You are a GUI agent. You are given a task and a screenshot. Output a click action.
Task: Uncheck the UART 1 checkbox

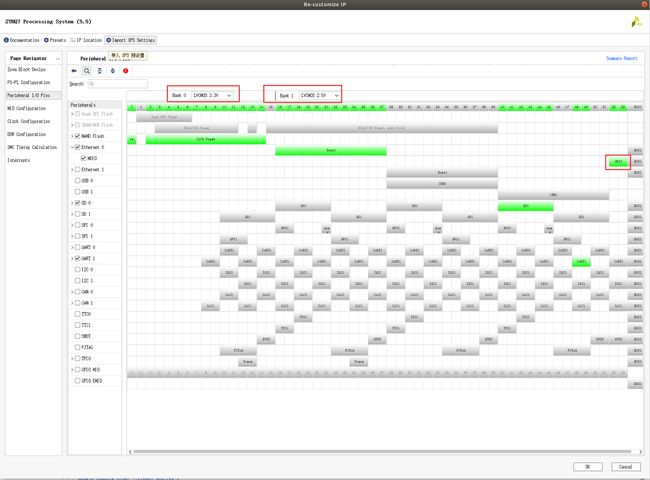click(78, 258)
